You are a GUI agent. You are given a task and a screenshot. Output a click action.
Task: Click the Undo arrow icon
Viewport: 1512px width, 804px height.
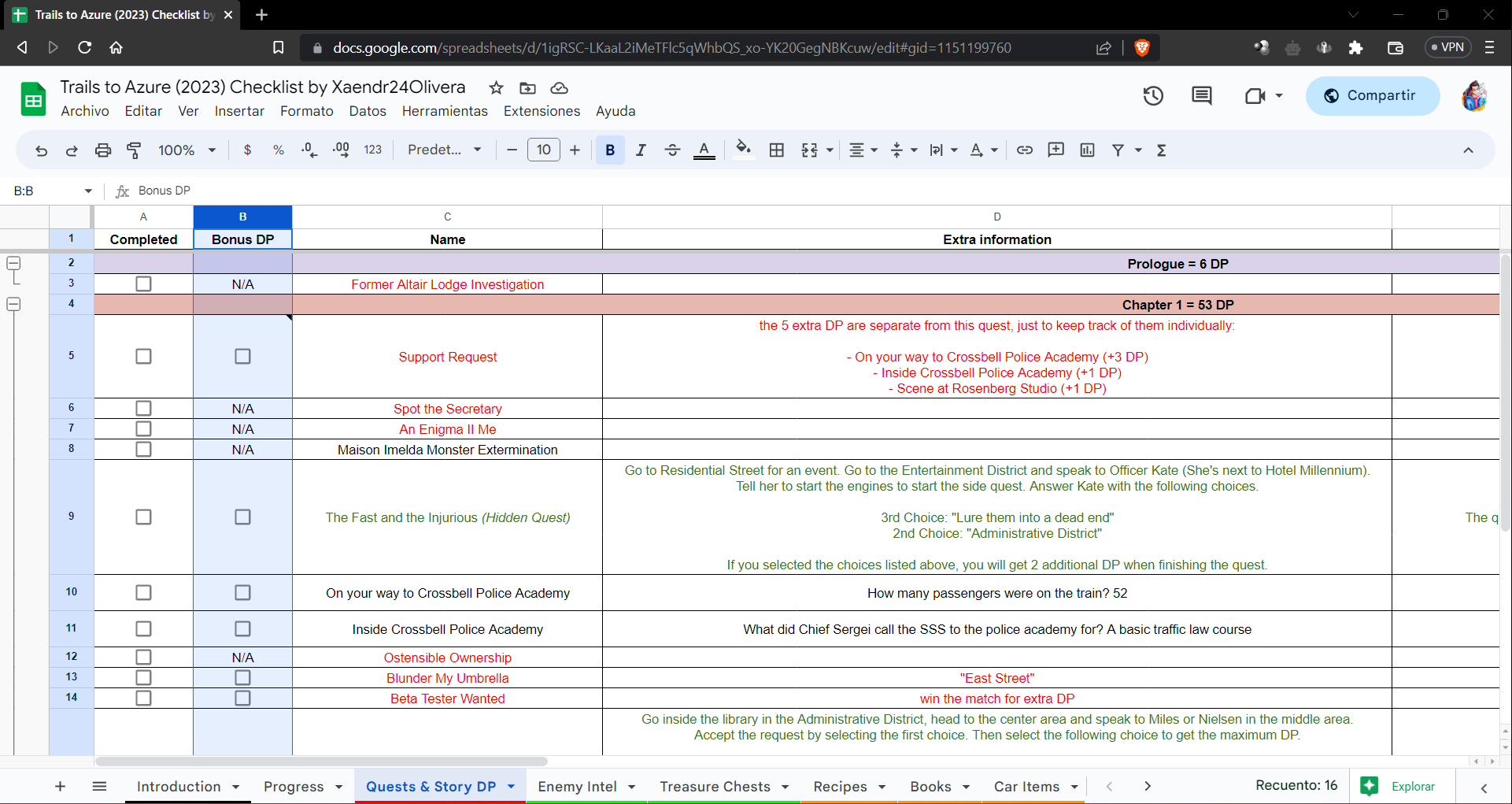42,150
